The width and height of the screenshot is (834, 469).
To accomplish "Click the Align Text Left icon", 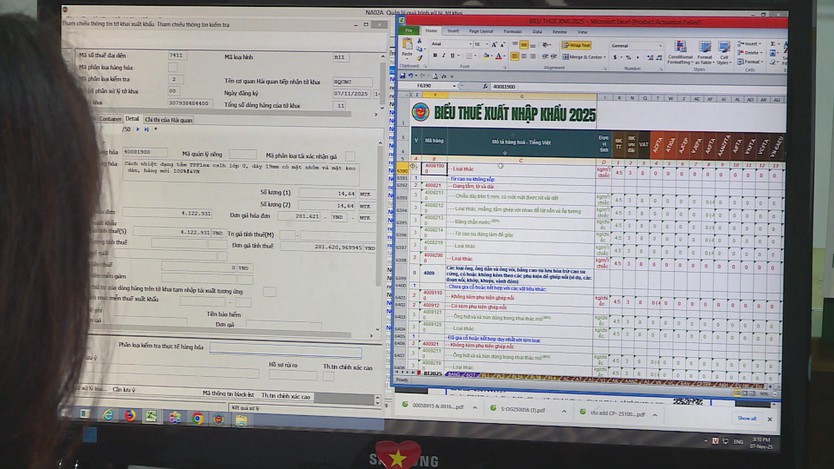I will point(514,56).
